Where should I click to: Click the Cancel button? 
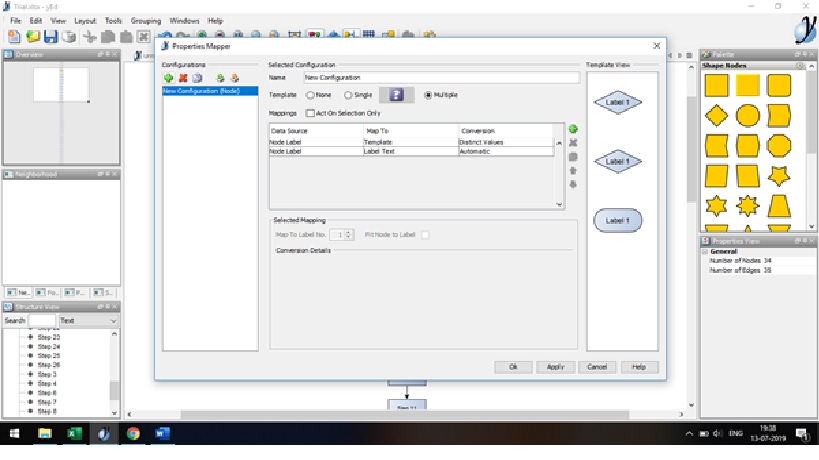click(x=597, y=367)
